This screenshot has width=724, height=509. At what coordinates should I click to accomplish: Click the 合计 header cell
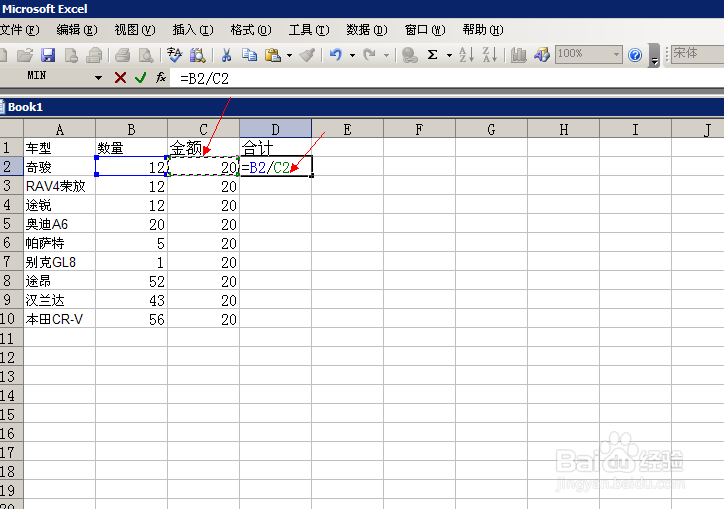pos(275,148)
